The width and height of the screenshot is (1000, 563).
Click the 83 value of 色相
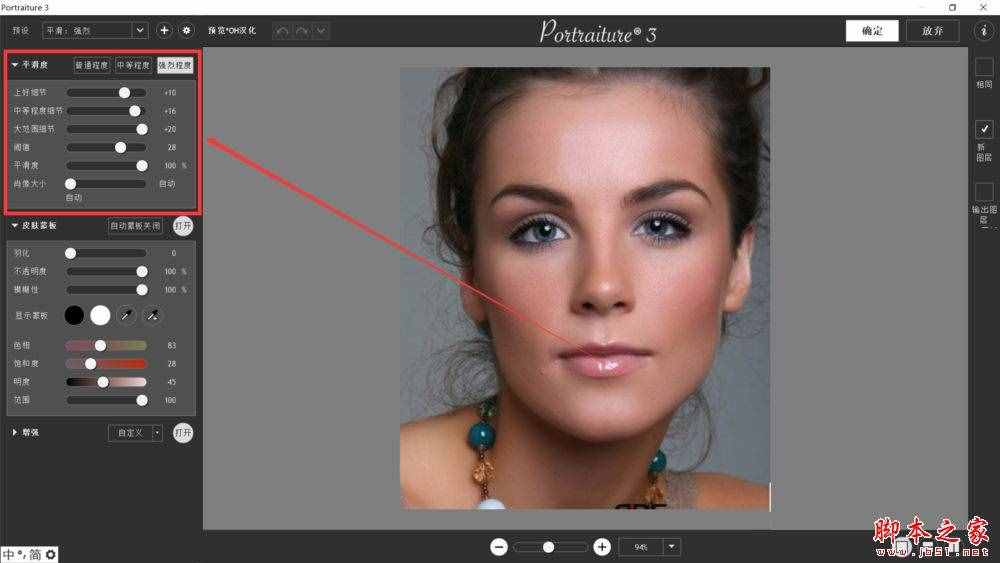coord(172,345)
